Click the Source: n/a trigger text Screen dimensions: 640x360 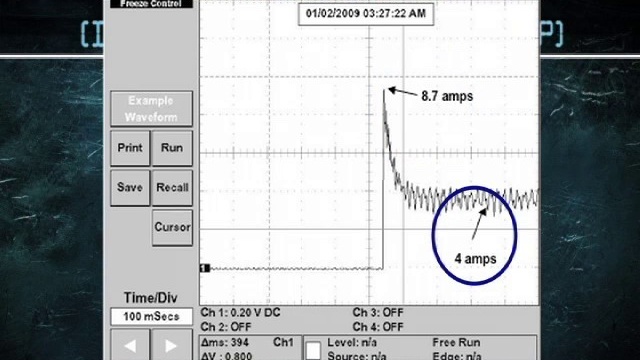(x=357, y=356)
